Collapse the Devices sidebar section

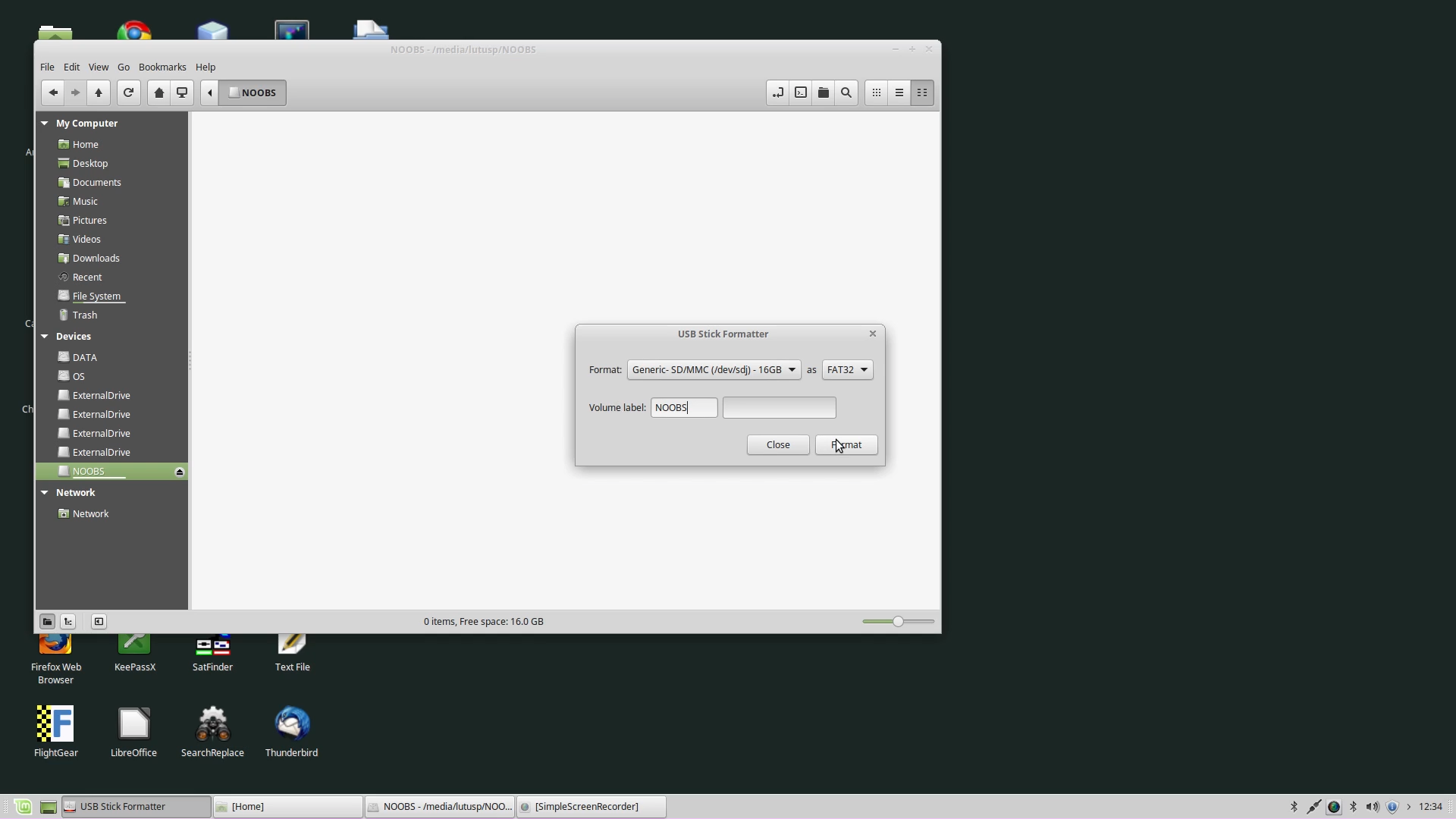pyautogui.click(x=45, y=336)
